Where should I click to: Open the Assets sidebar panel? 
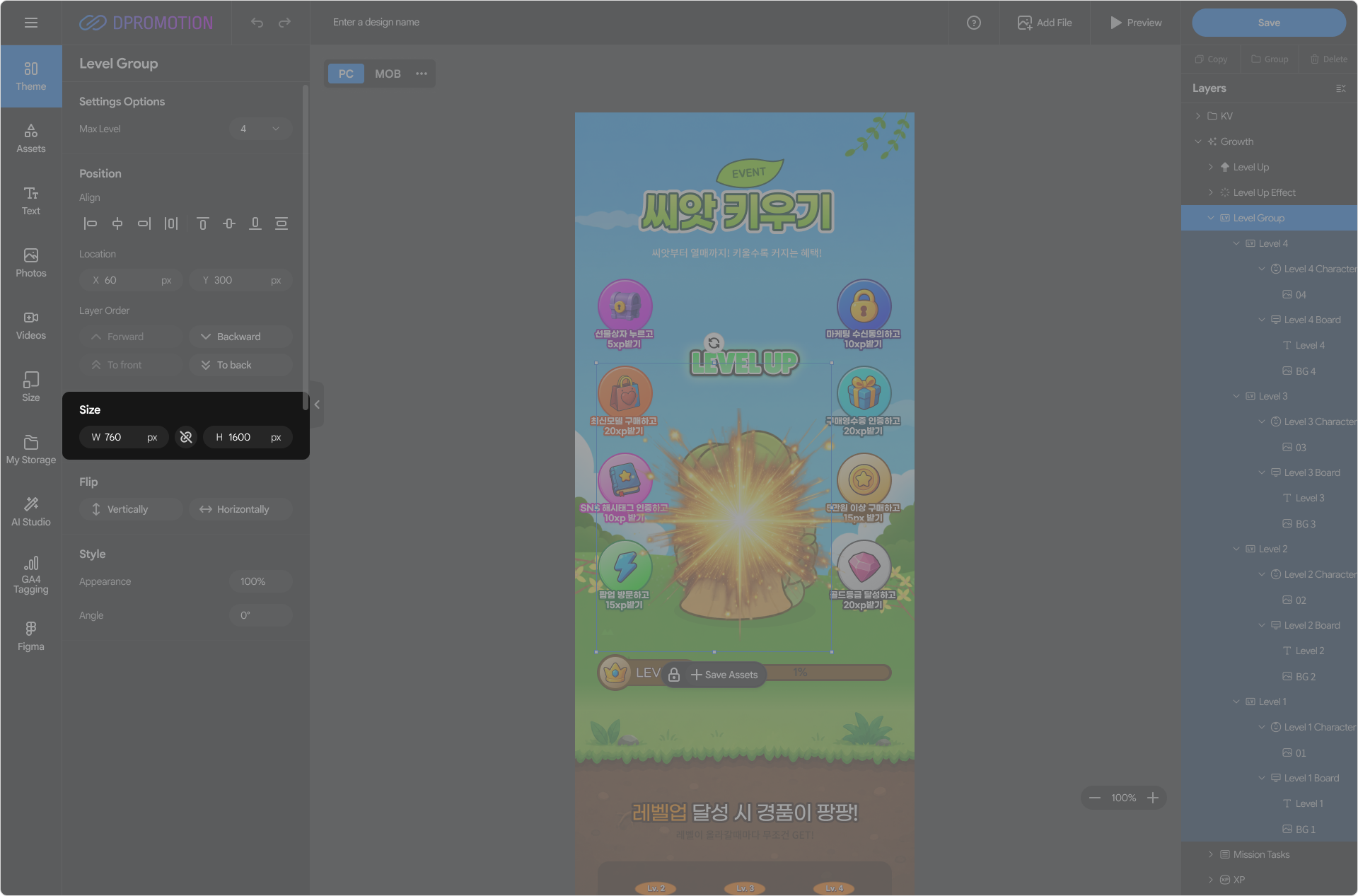click(31, 139)
